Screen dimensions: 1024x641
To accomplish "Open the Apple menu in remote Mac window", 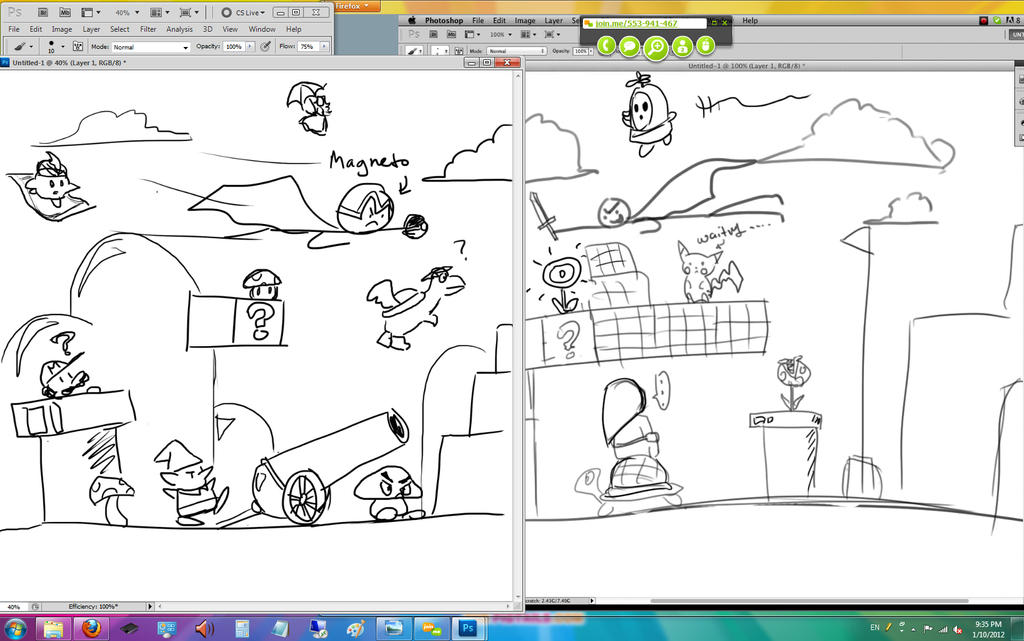I will coord(412,20).
